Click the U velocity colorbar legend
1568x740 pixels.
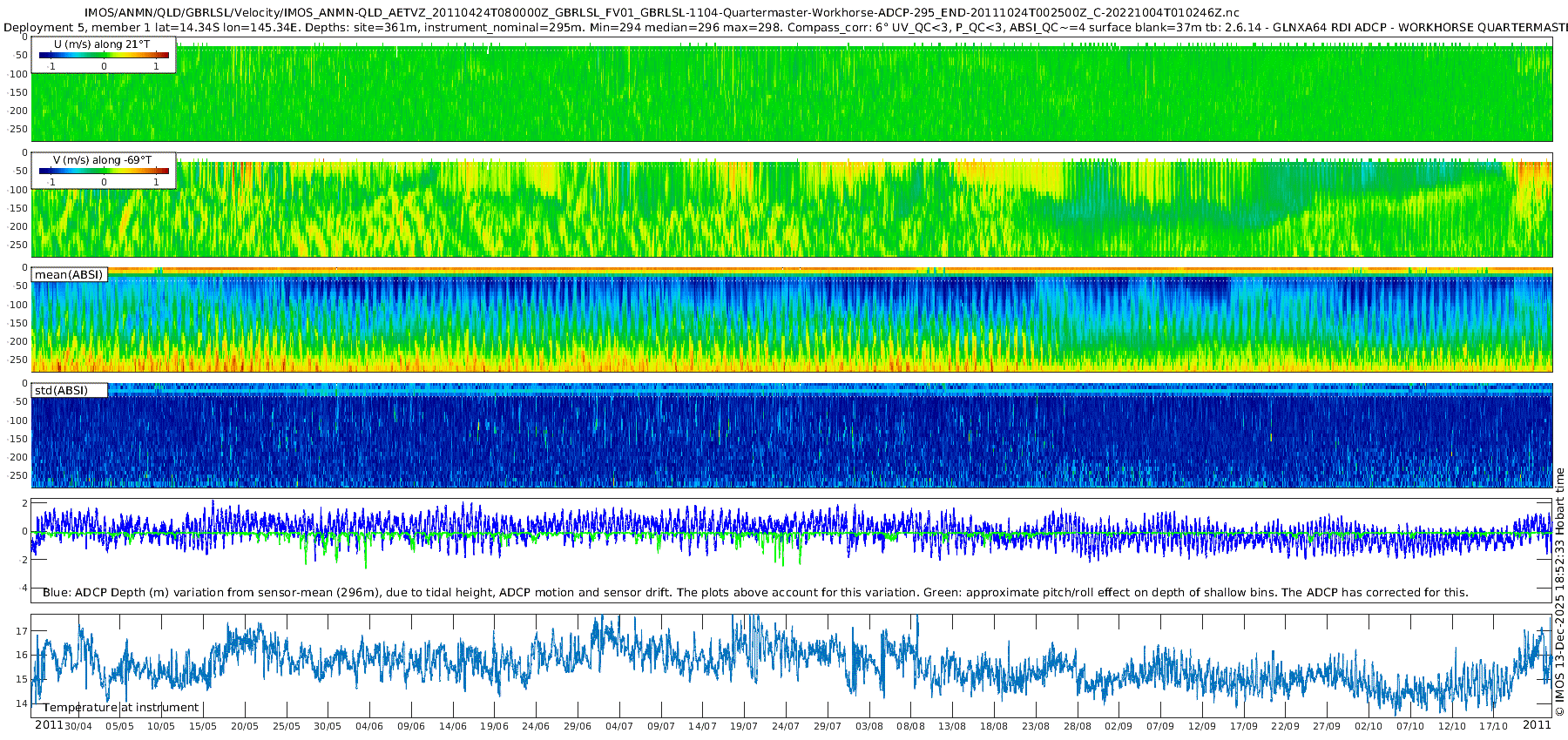[104, 55]
